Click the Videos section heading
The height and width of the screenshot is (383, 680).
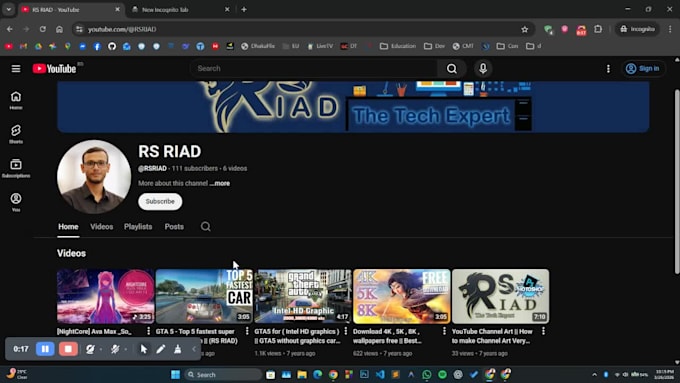[x=71, y=253]
